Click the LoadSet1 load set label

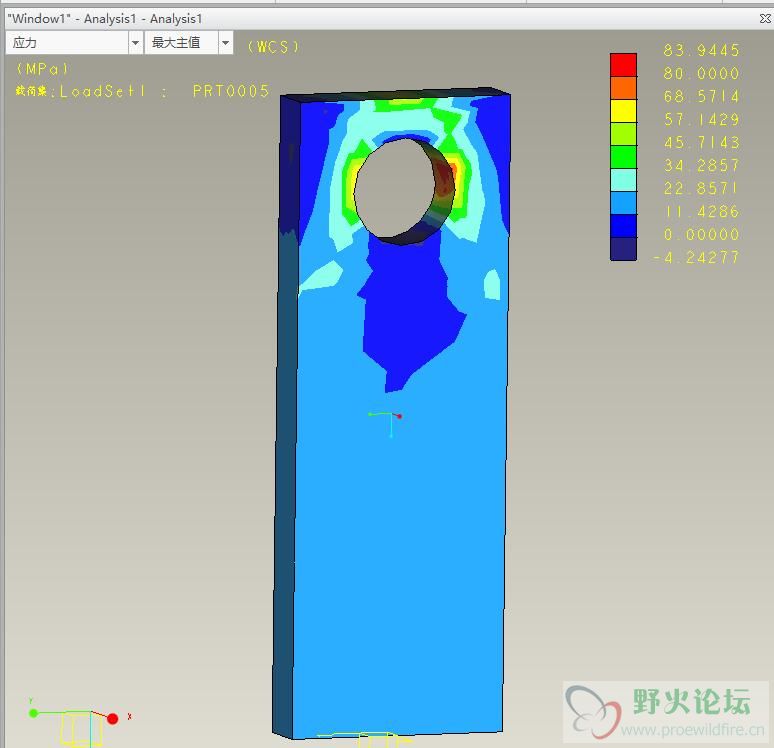[102, 91]
